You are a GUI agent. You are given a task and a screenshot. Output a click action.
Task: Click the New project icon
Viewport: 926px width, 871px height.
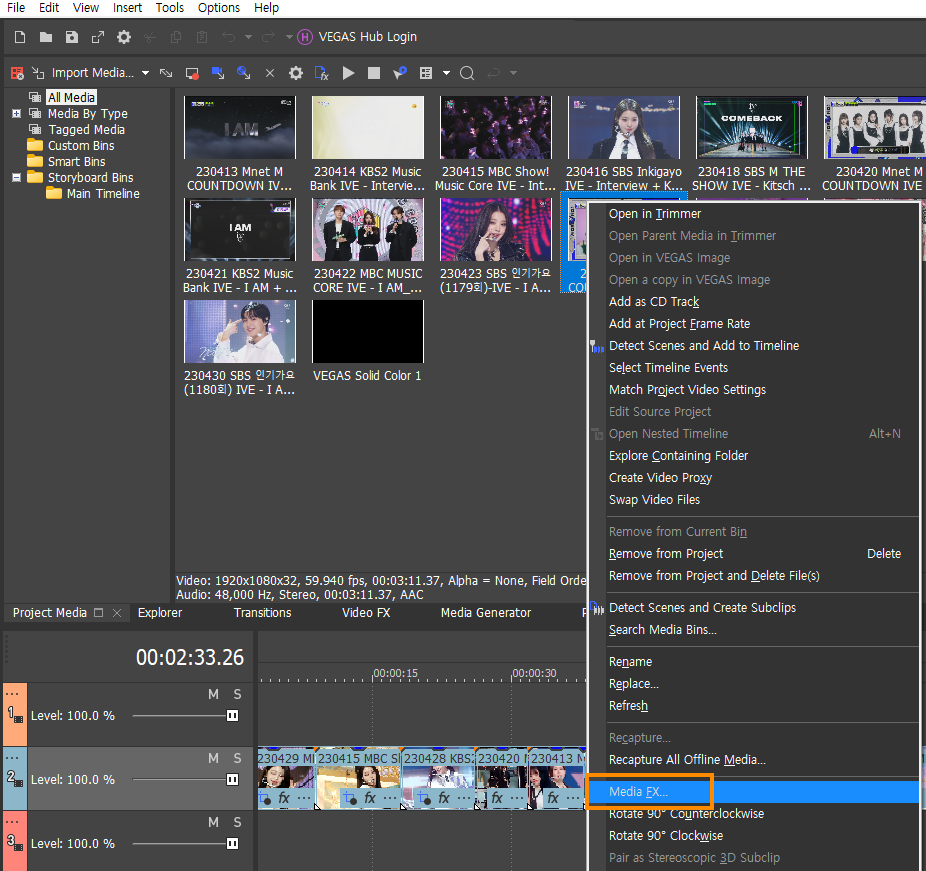pos(19,37)
